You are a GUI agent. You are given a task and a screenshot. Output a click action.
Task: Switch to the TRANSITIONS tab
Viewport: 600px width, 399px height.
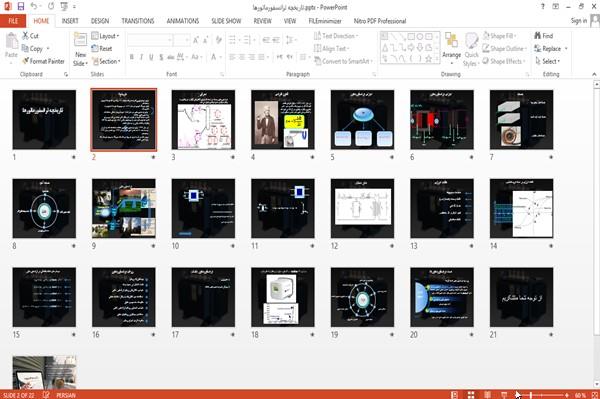pos(138,21)
